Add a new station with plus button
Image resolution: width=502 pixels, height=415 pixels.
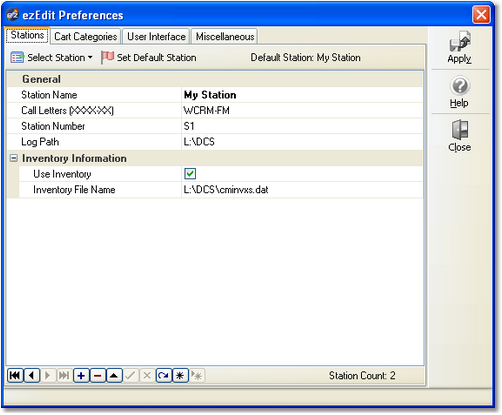[x=81, y=376]
